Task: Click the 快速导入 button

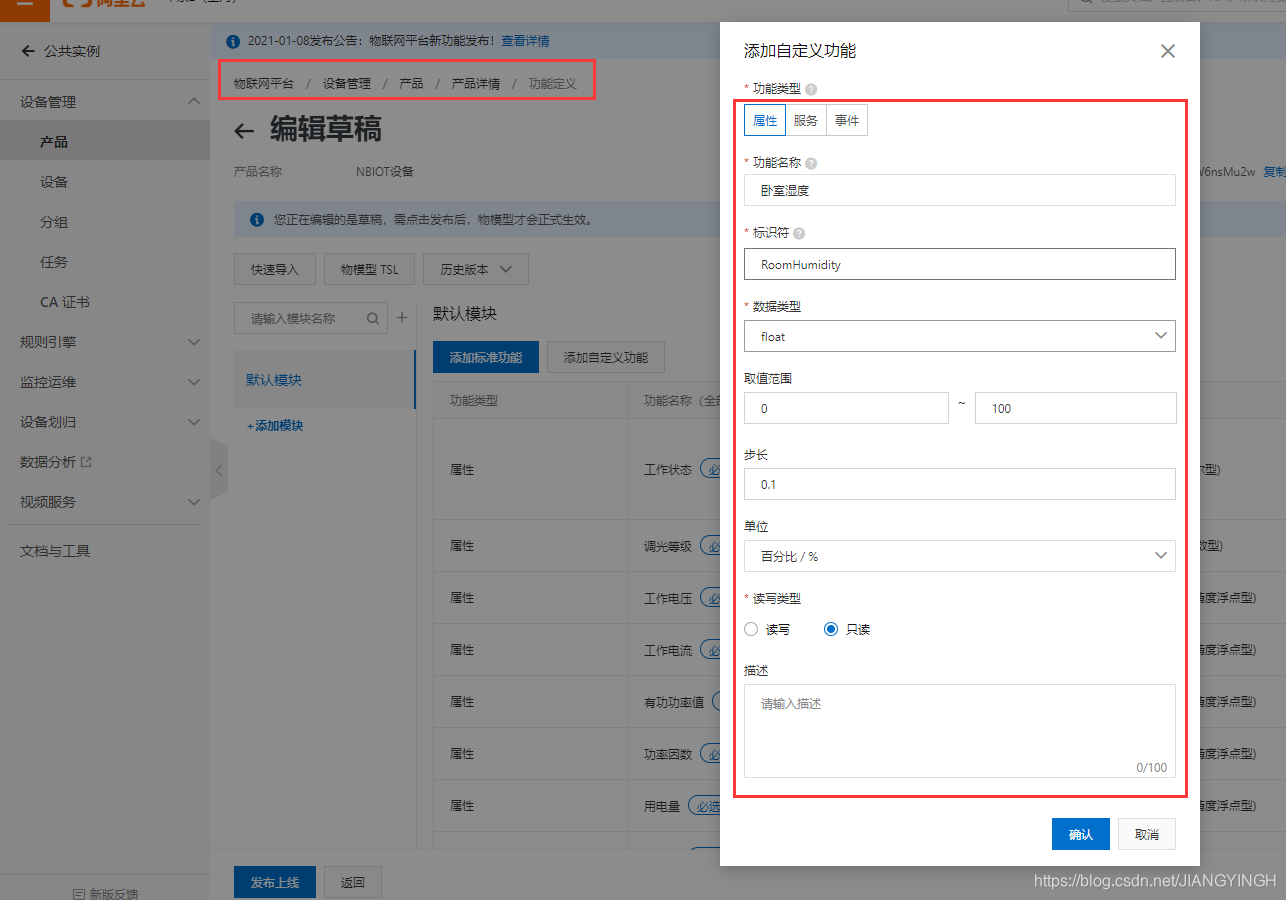Action: (274, 269)
